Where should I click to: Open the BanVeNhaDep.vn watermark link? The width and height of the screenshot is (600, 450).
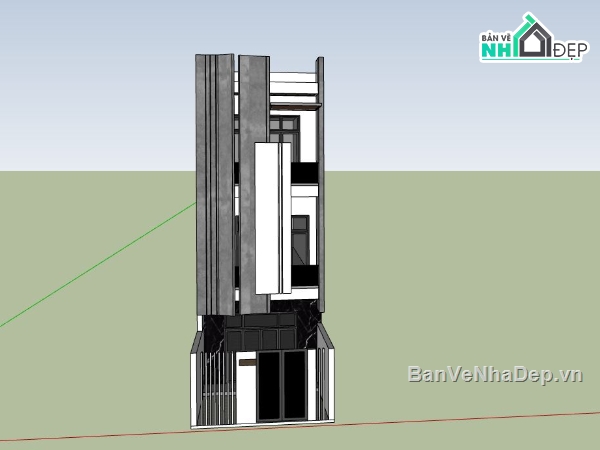(x=494, y=374)
